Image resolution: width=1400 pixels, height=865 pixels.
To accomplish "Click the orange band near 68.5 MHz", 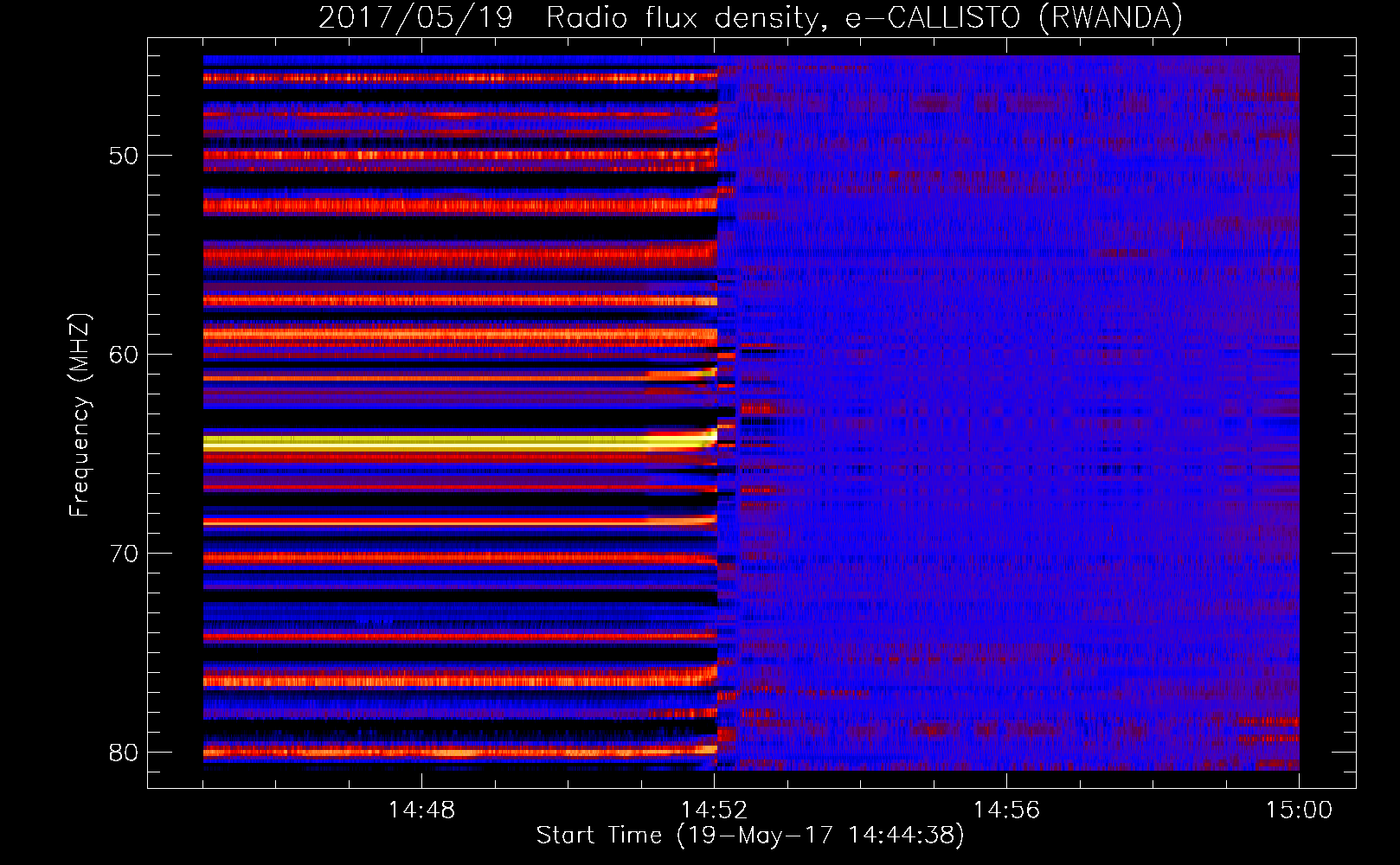I will 460,522.
